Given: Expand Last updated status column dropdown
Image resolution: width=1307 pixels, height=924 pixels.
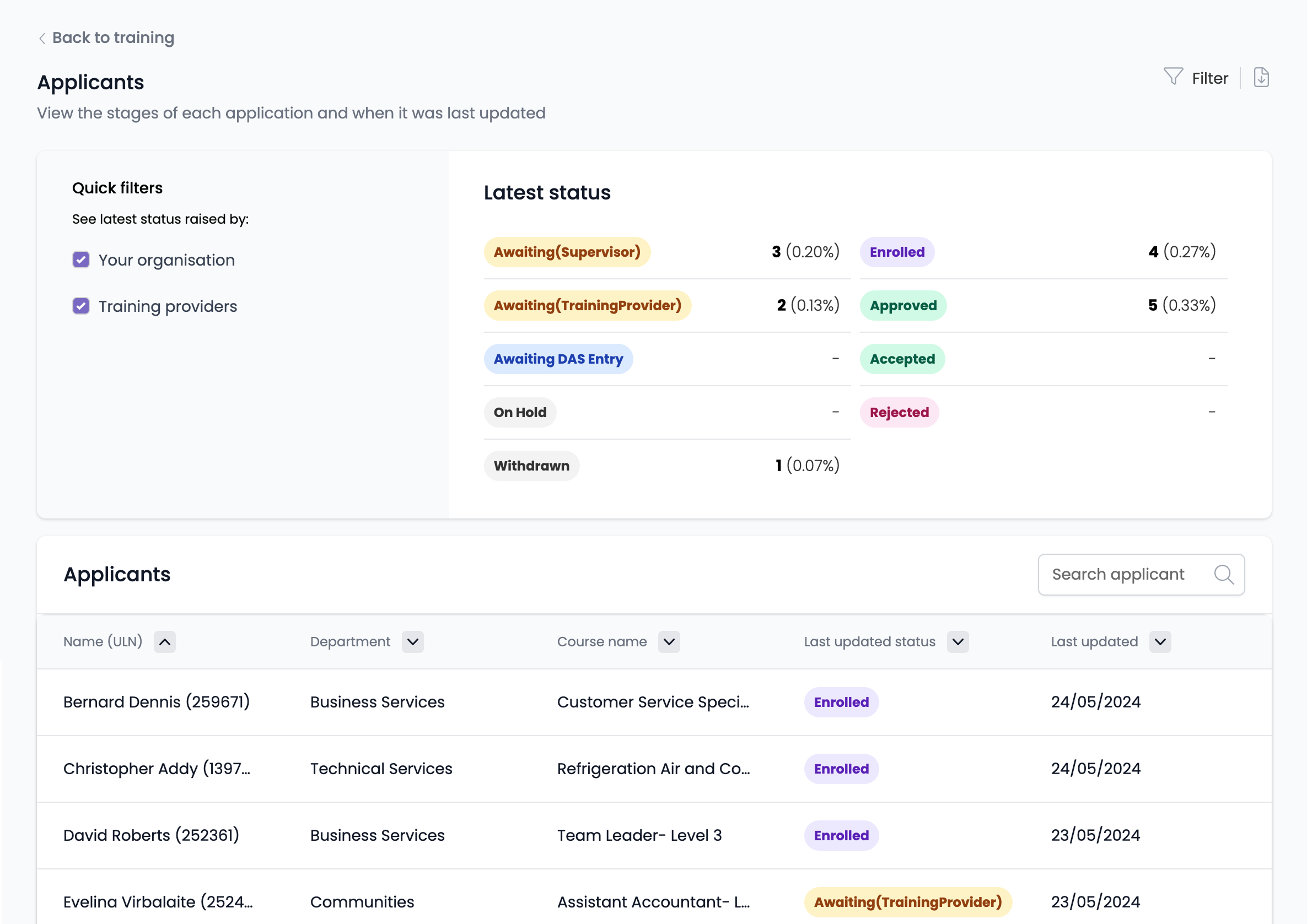Looking at the screenshot, I should (x=958, y=642).
